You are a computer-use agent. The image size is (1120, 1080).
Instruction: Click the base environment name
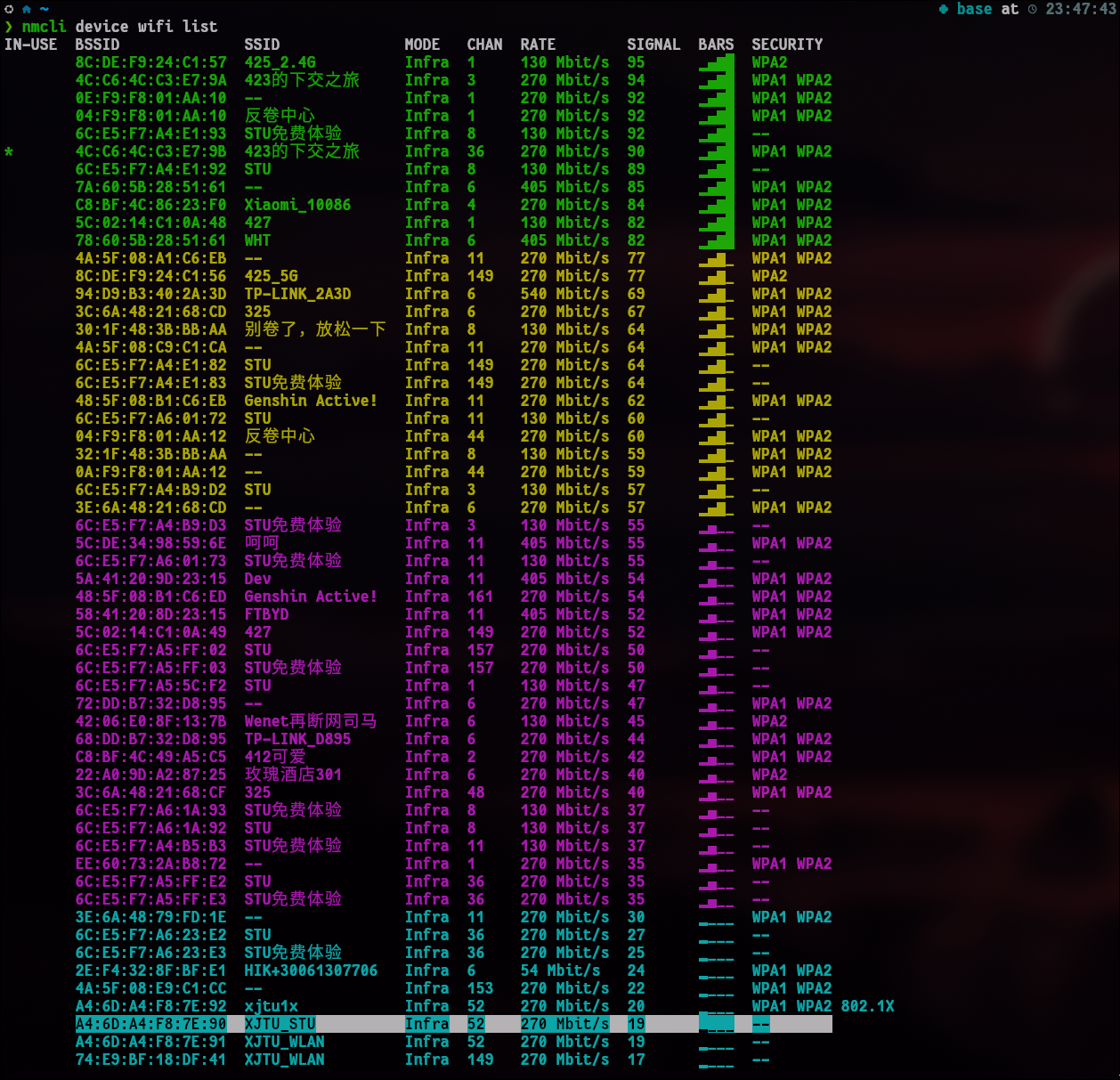point(974,9)
